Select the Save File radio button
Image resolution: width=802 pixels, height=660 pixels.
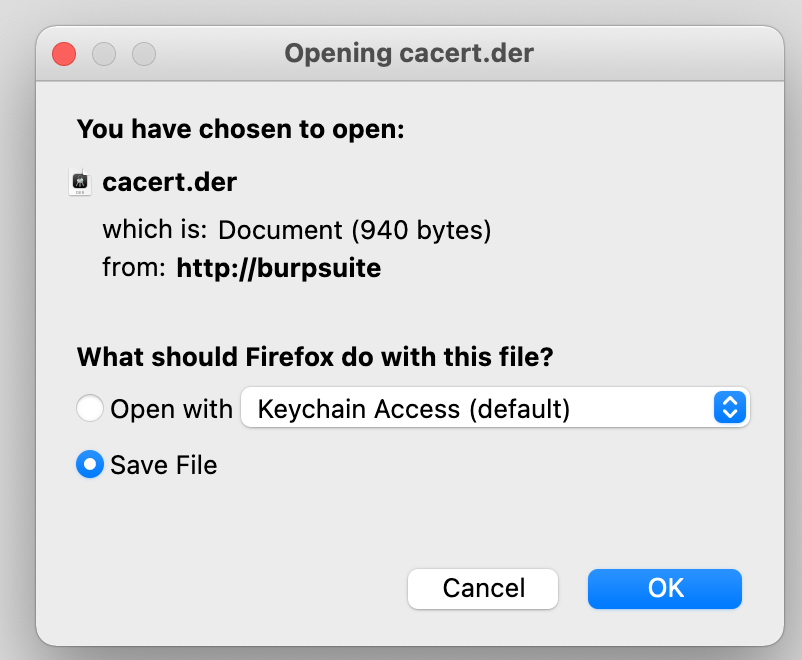90,465
